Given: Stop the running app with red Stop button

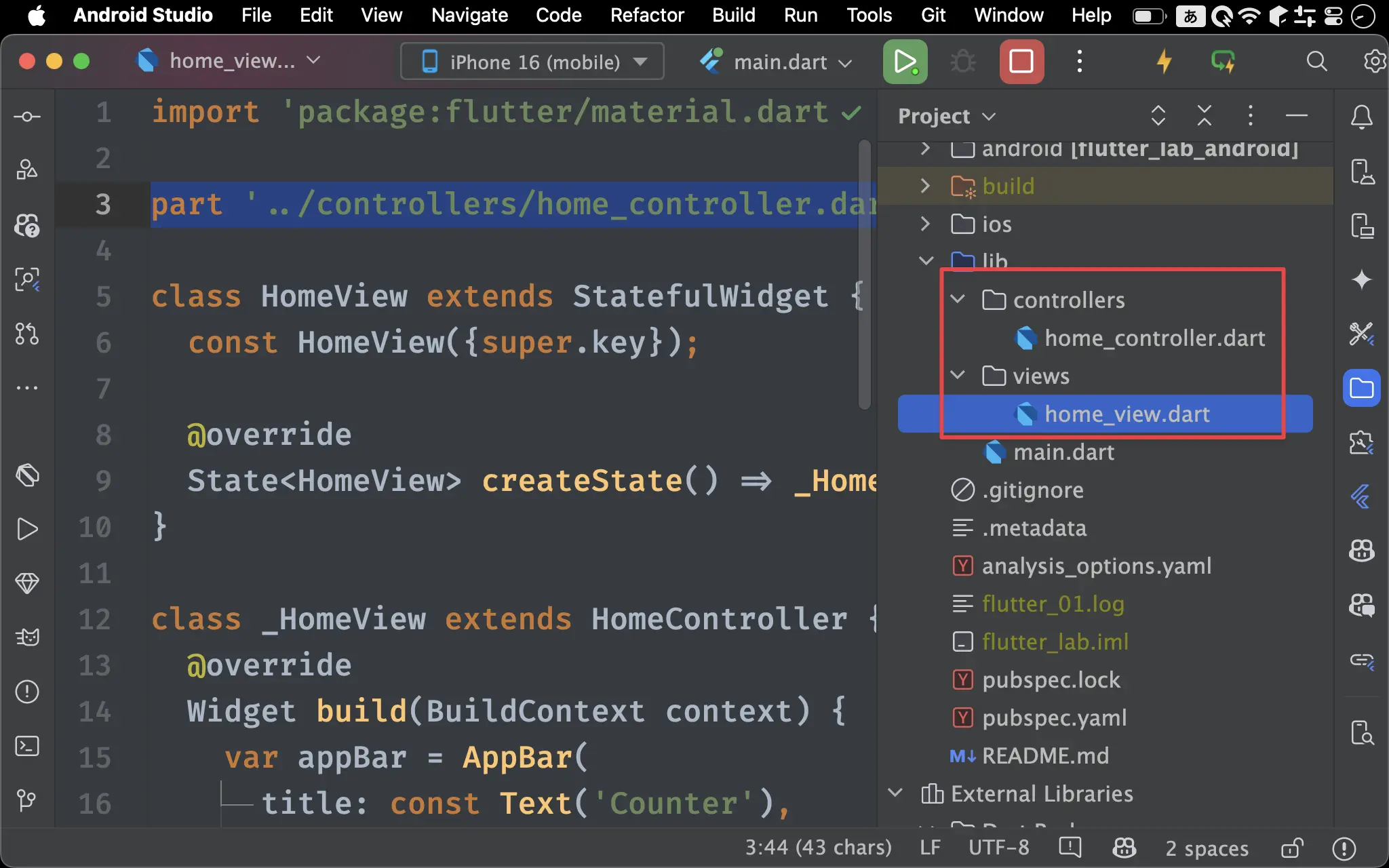Looking at the screenshot, I should (1021, 62).
